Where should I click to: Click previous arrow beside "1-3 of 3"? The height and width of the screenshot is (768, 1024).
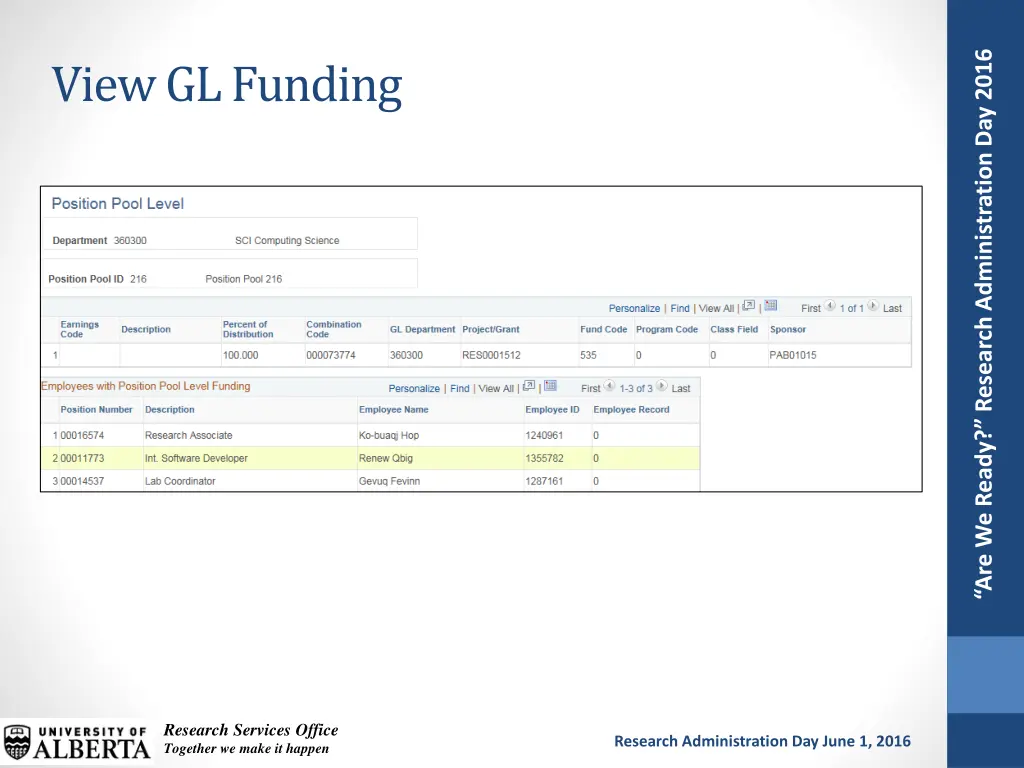click(609, 386)
